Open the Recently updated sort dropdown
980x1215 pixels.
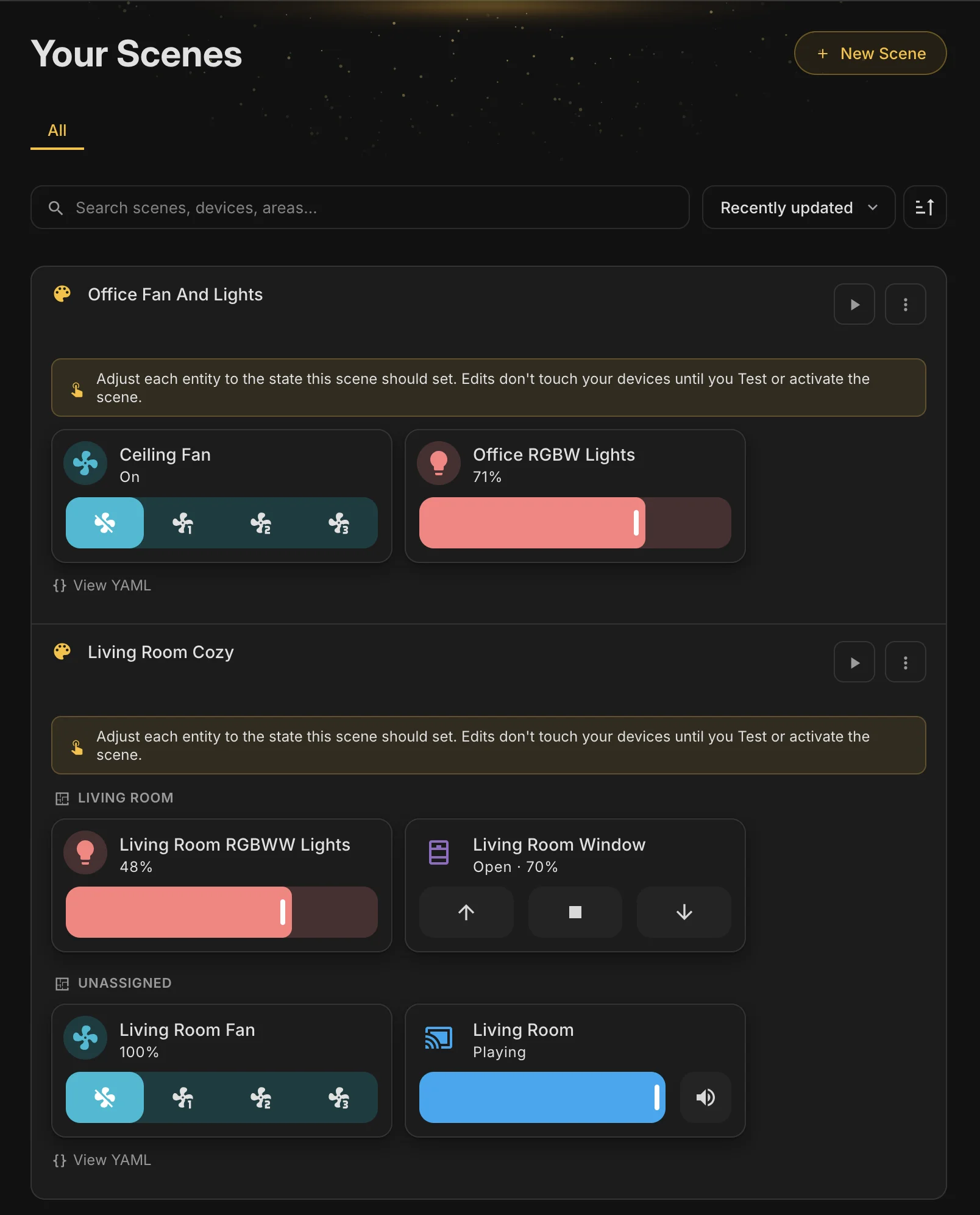(798, 207)
